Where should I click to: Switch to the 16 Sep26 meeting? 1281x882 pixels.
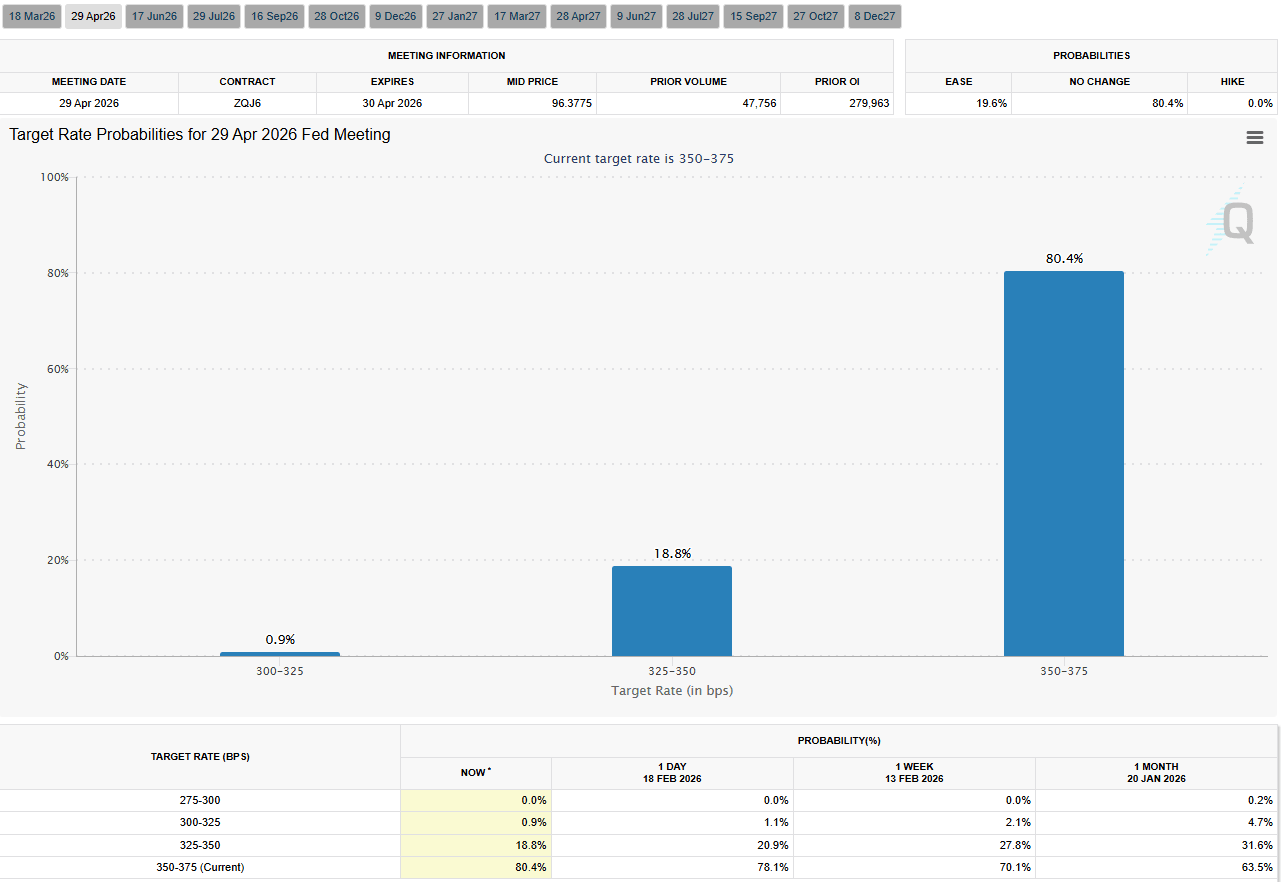tap(273, 15)
